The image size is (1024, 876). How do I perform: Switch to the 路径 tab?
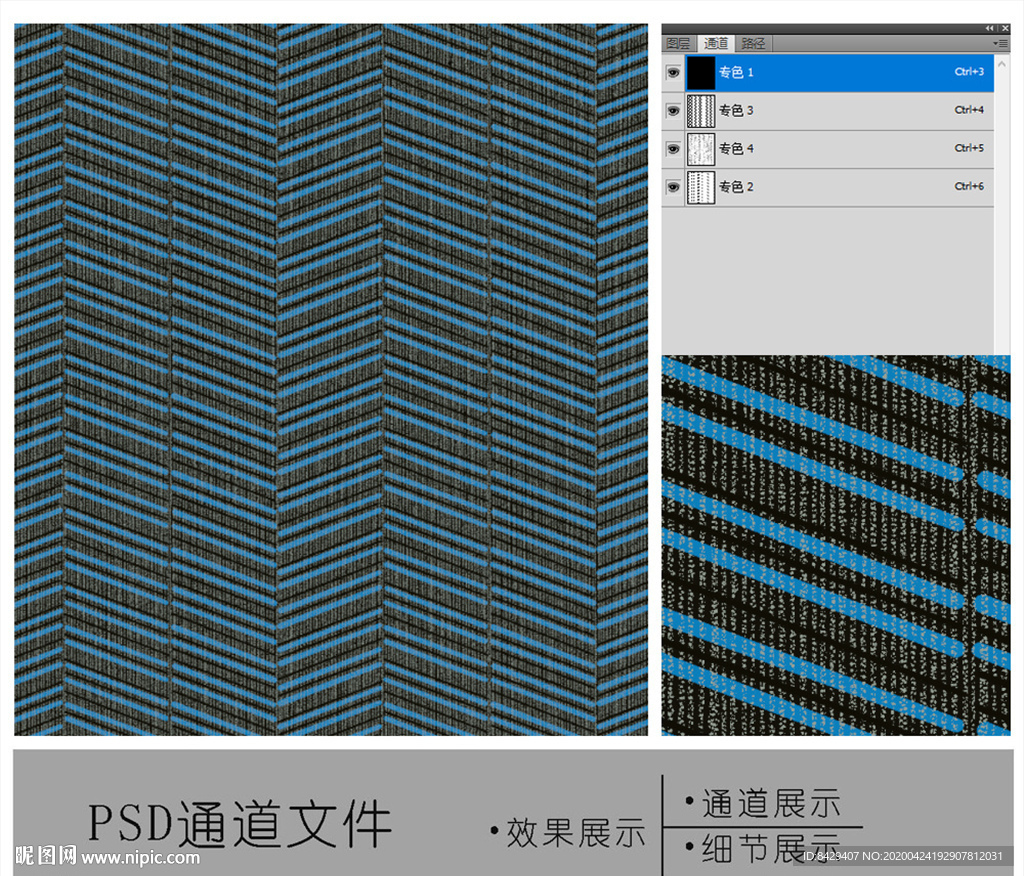click(753, 43)
